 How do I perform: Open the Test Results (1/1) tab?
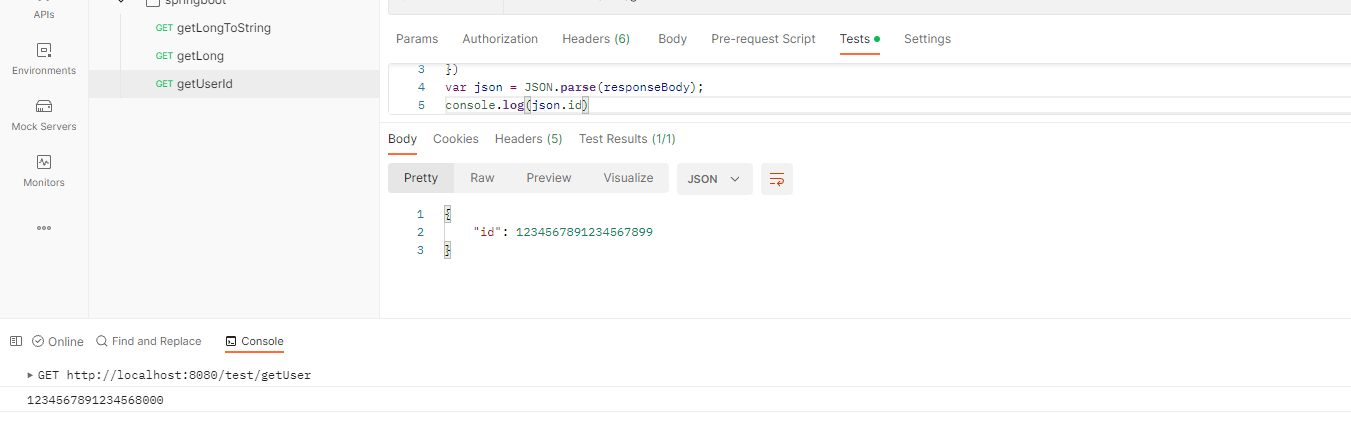pyautogui.click(x=627, y=139)
